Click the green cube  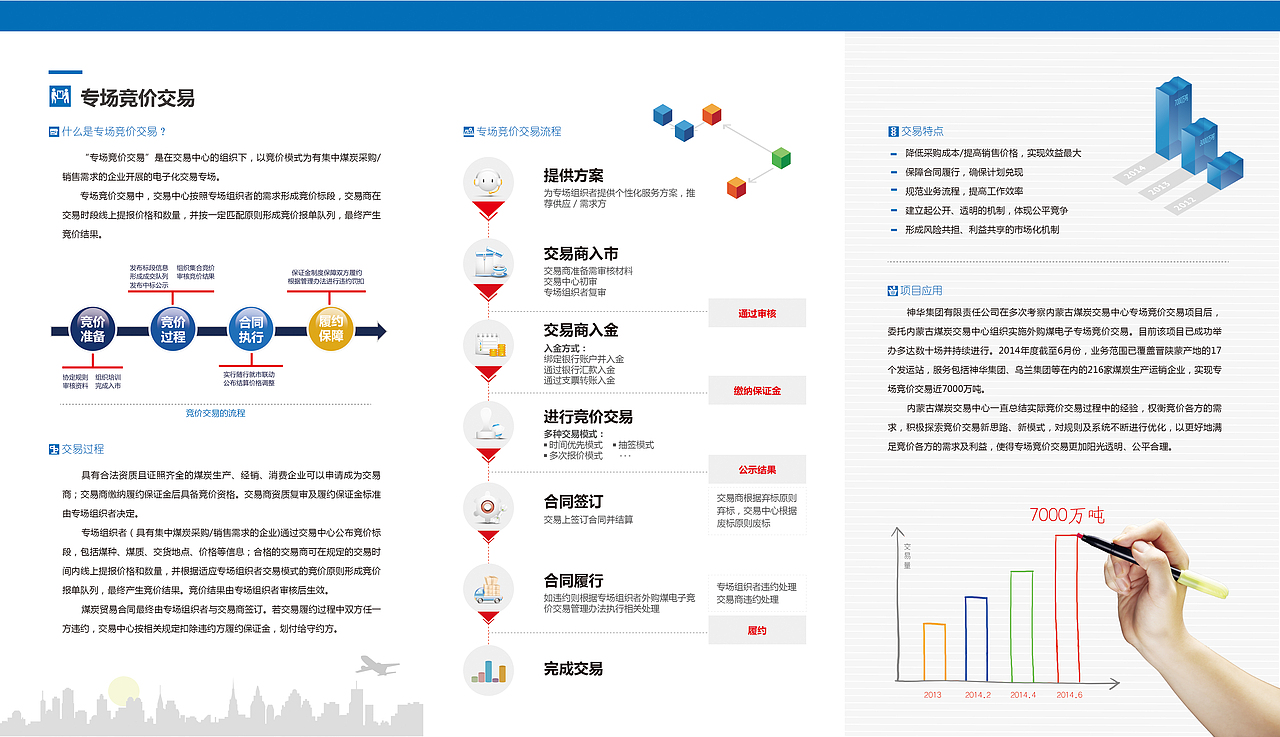pyautogui.click(x=781, y=157)
